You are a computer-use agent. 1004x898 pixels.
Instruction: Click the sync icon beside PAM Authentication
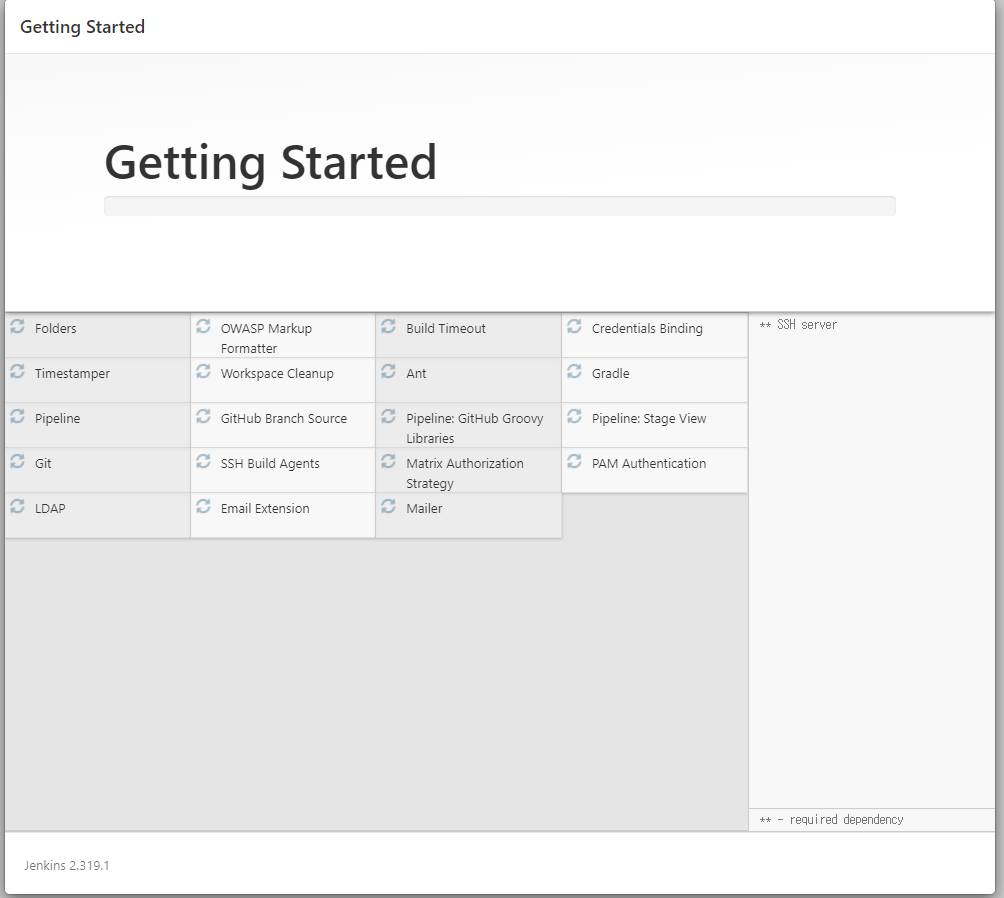(574, 461)
